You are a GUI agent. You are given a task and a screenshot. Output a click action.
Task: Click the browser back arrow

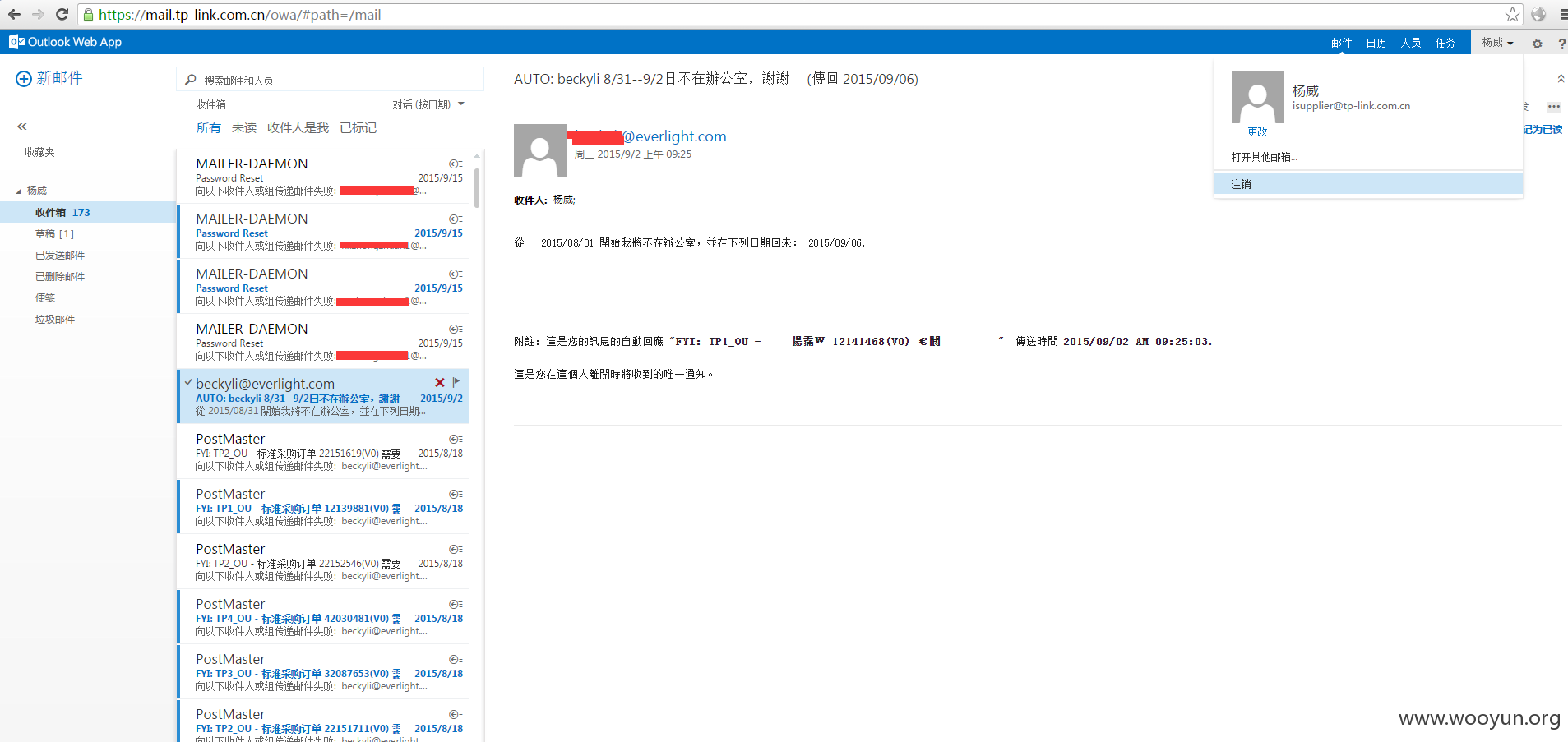(14, 14)
